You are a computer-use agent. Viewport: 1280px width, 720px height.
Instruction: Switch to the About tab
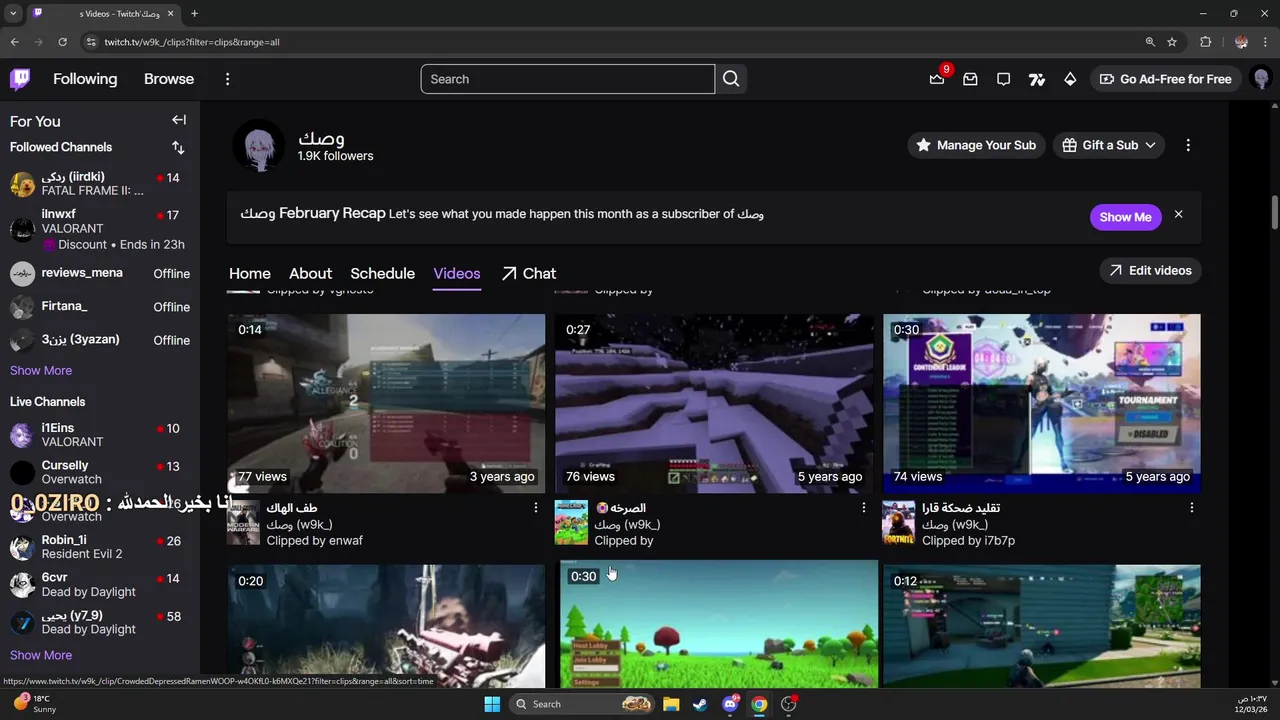click(x=310, y=273)
